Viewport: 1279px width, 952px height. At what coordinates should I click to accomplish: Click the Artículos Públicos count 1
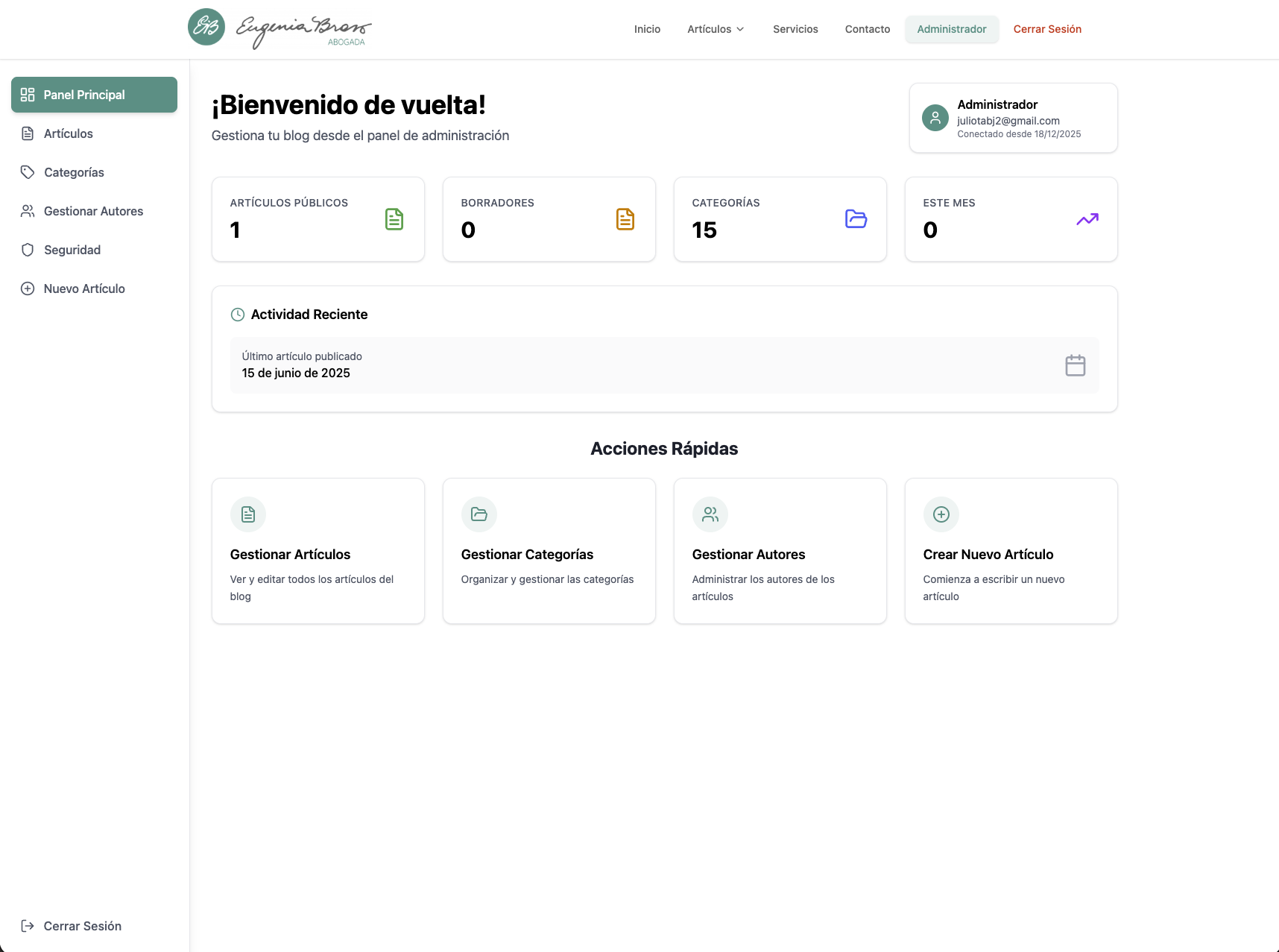(236, 230)
